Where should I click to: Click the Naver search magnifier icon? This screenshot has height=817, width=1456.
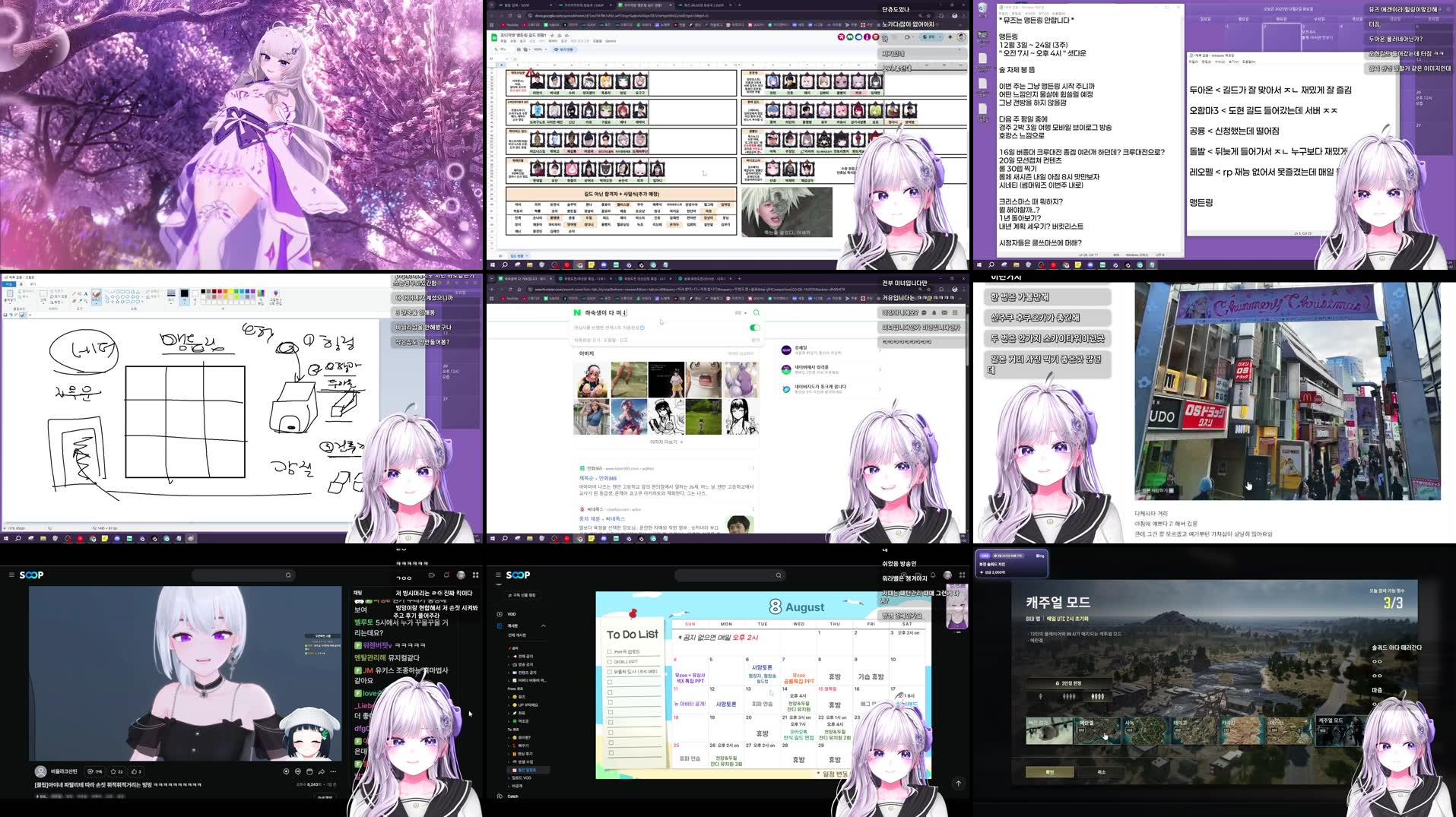pos(756,312)
